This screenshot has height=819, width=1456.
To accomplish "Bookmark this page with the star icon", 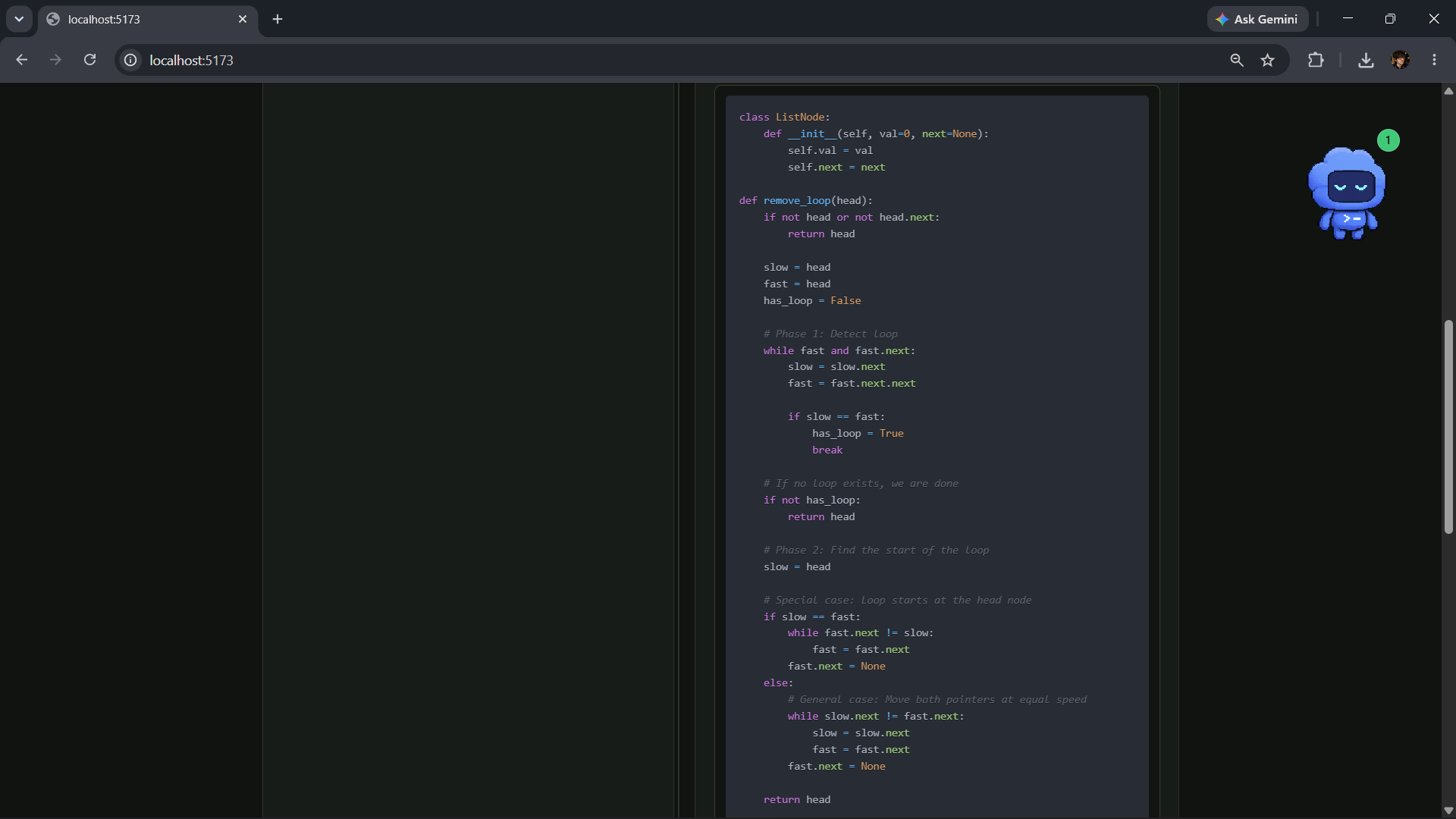I will click(x=1267, y=60).
